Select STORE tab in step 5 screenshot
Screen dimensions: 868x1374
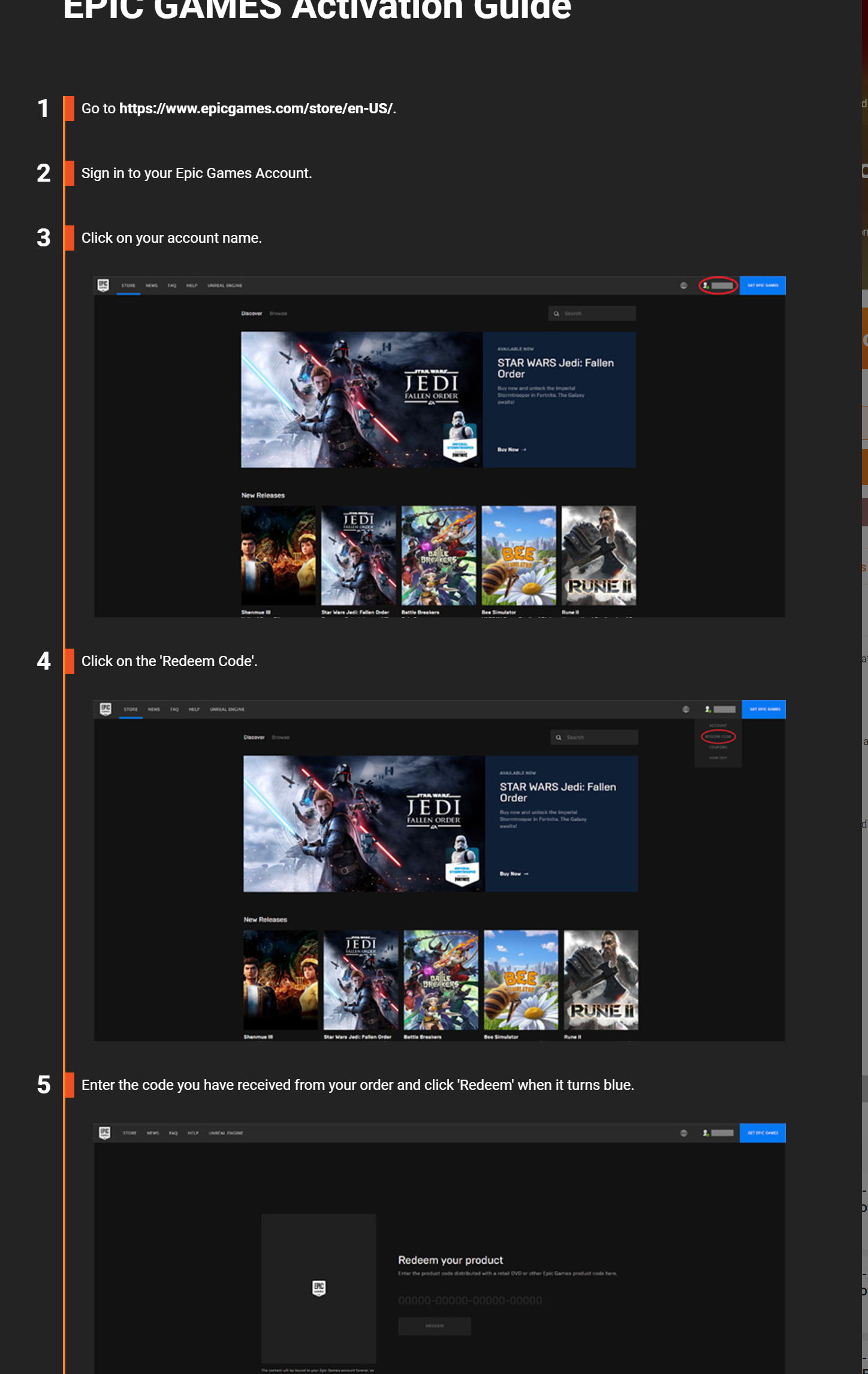pyautogui.click(x=129, y=1133)
